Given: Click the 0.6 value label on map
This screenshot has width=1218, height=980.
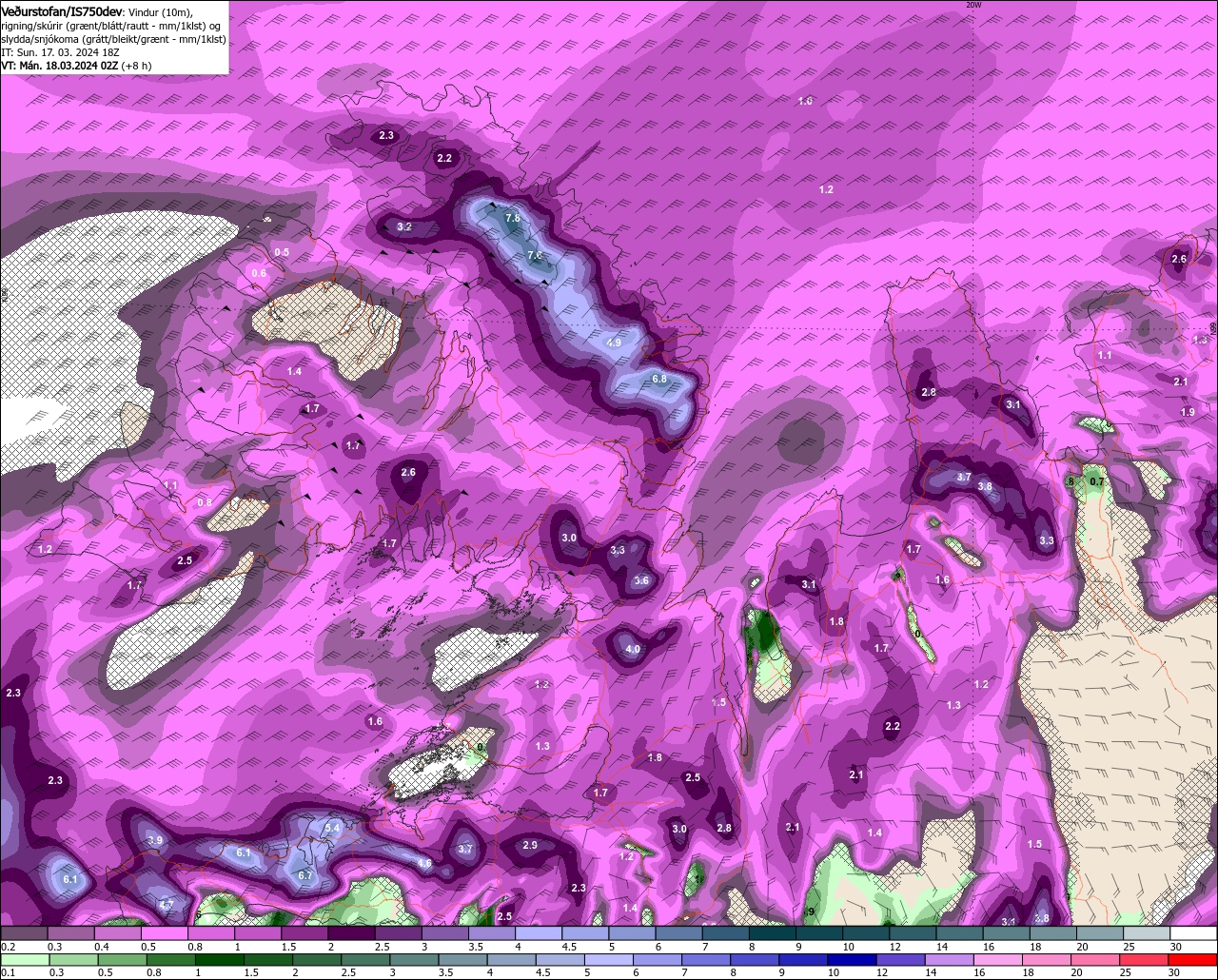Looking at the screenshot, I should [x=259, y=273].
